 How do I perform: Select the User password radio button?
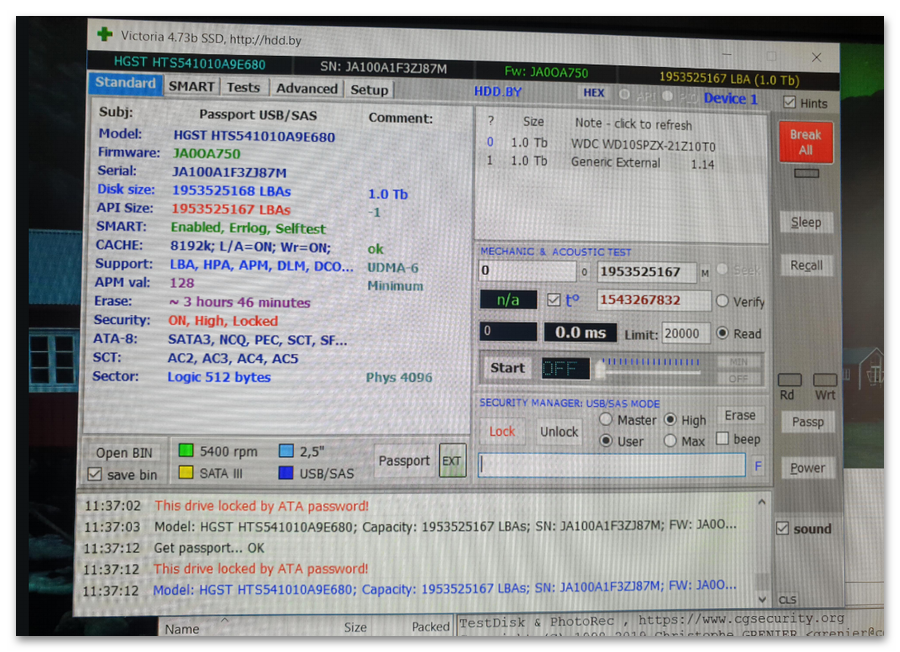[x=606, y=440]
